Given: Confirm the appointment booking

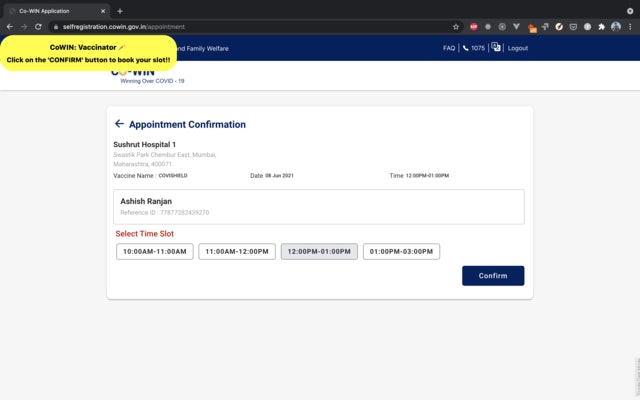Looking at the screenshot, I should point(493,276).
